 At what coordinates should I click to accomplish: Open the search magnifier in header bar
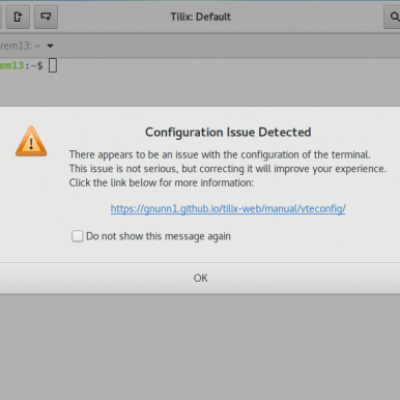394,17
